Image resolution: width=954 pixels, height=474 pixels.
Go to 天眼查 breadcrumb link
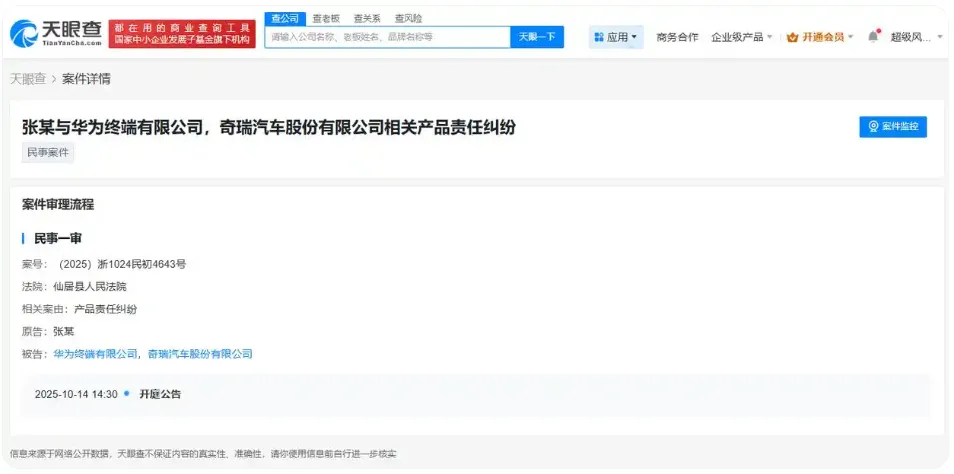27,79
